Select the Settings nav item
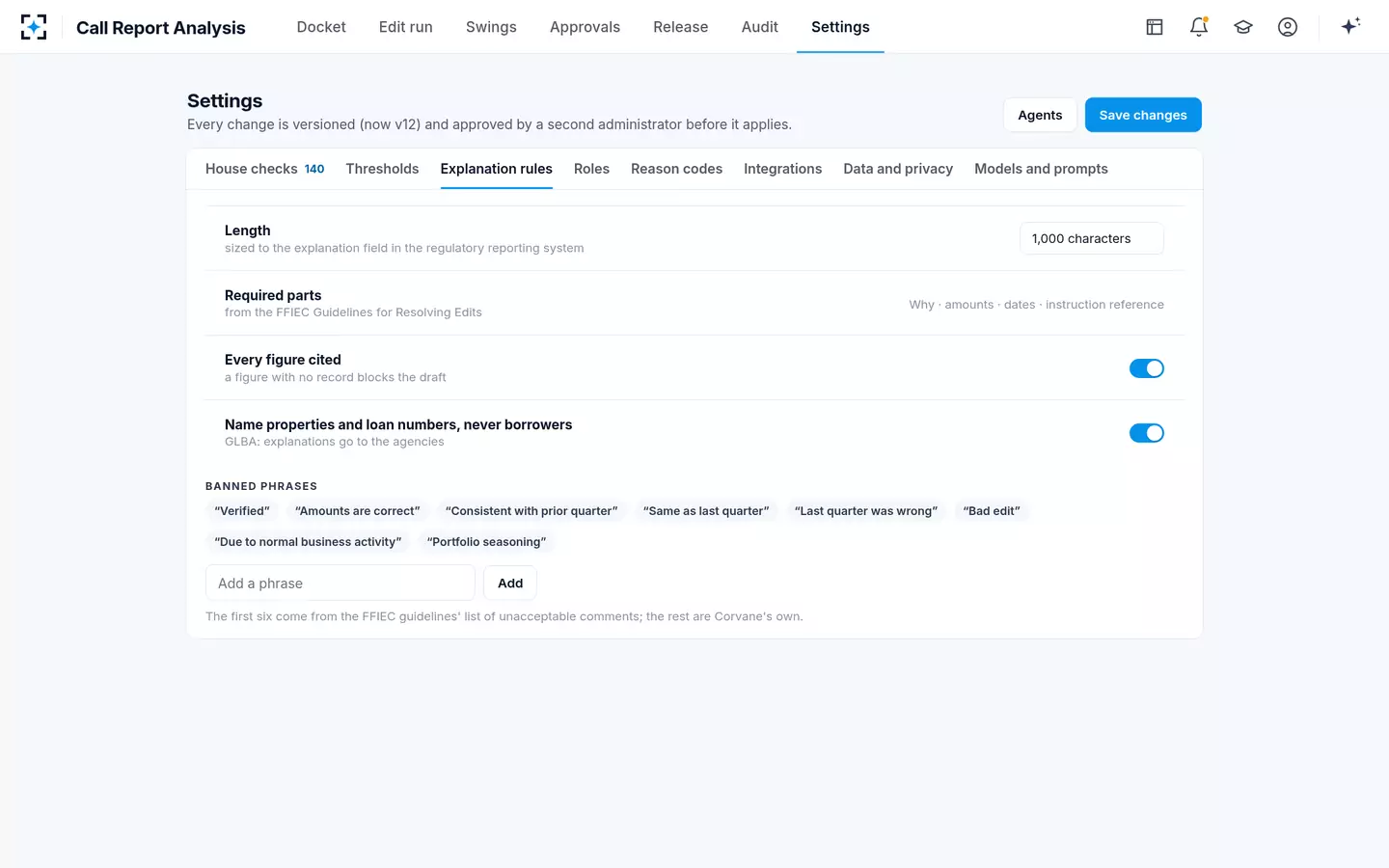 click(x=840, y=27)
